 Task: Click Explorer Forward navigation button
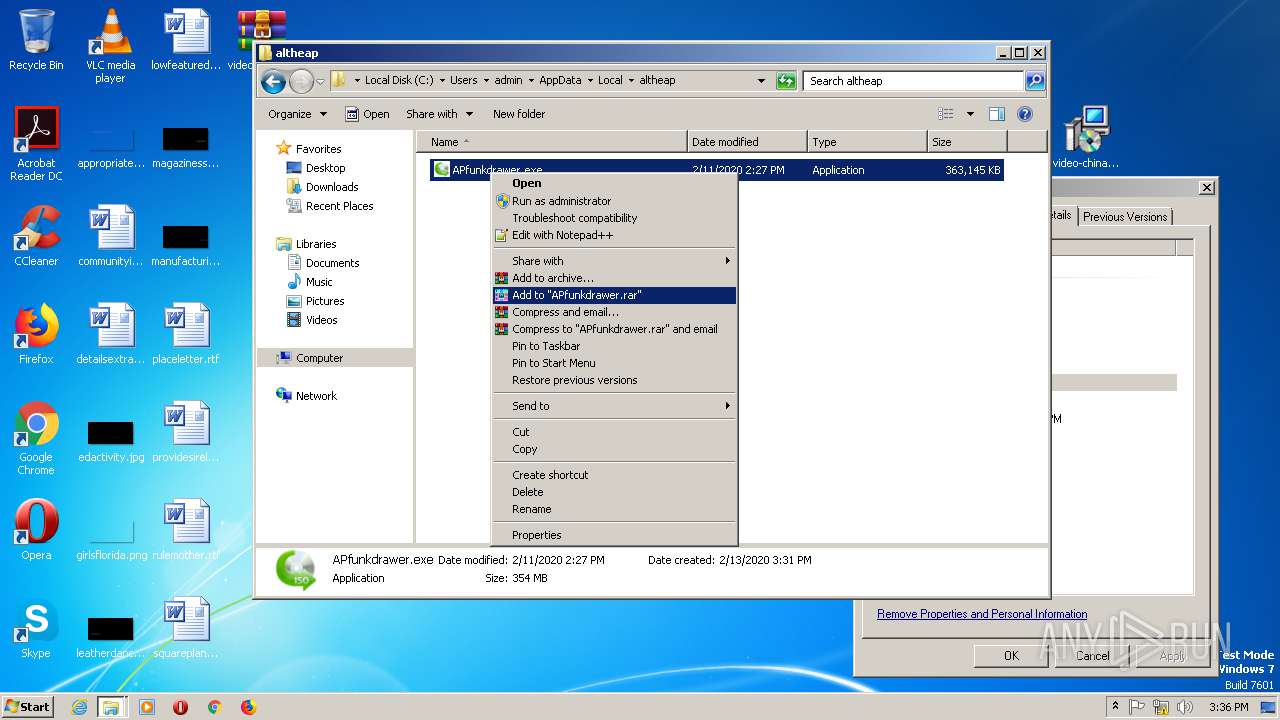pyautogui.click(x=301, y=81)
